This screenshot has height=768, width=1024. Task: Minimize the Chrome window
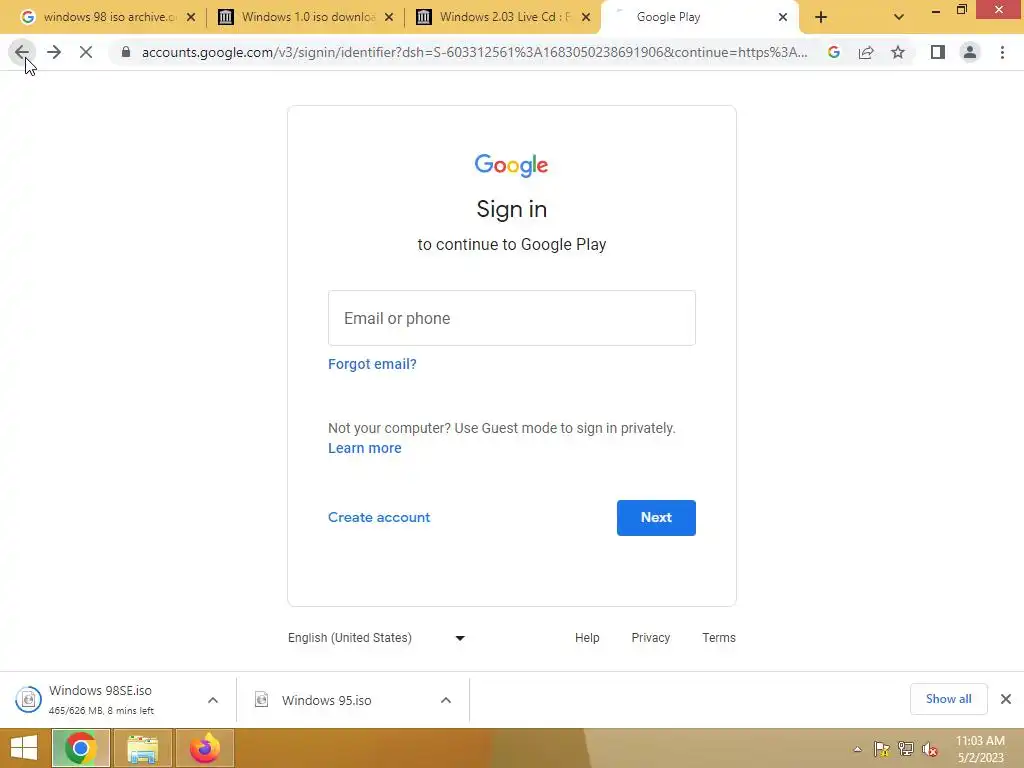point(936,10)
